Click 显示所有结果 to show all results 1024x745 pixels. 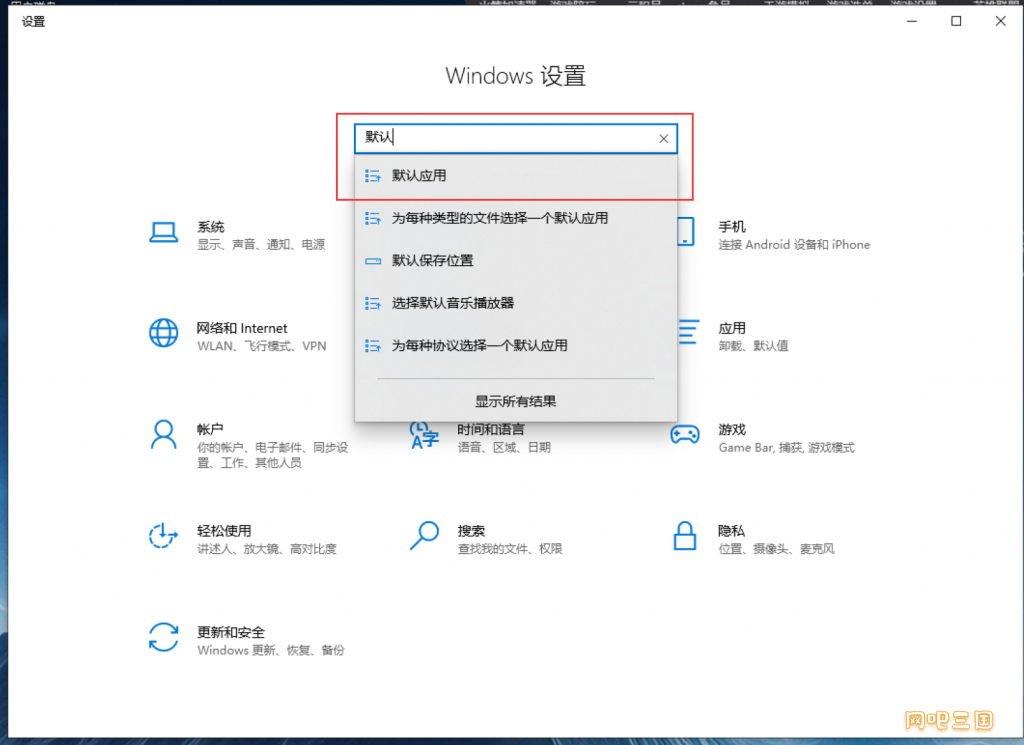(x=516, y=401)
